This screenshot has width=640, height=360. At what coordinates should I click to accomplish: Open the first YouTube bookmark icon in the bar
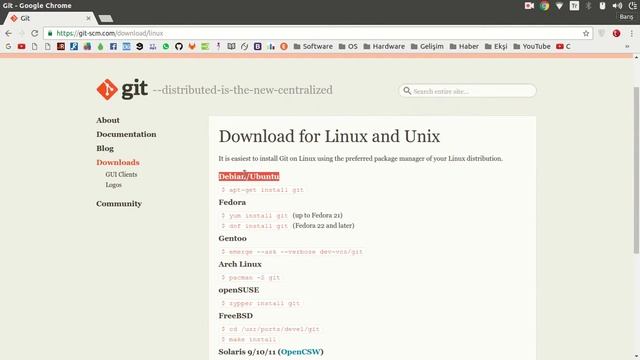(21, 47)
